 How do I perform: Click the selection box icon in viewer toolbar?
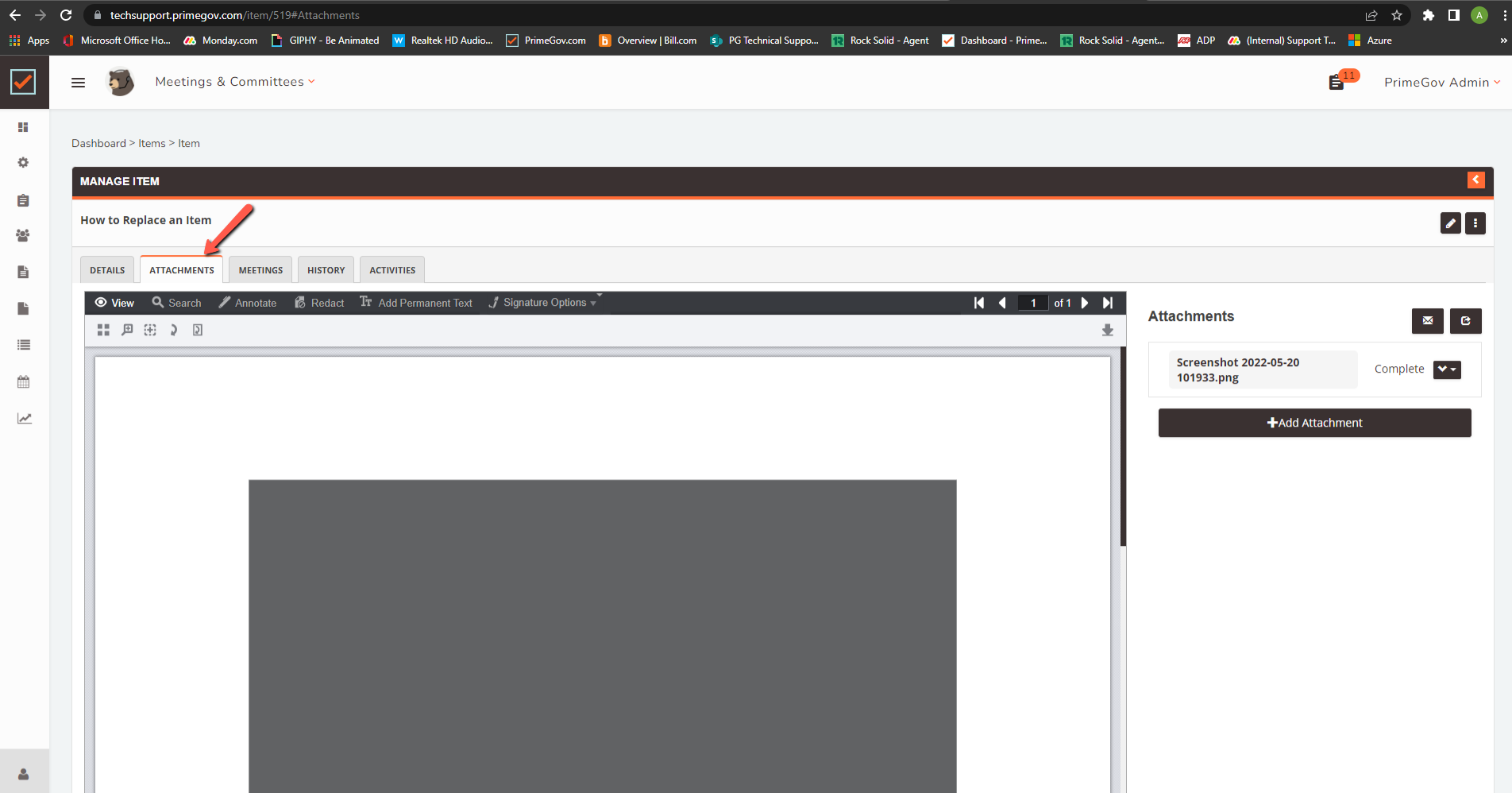(150, 330)
